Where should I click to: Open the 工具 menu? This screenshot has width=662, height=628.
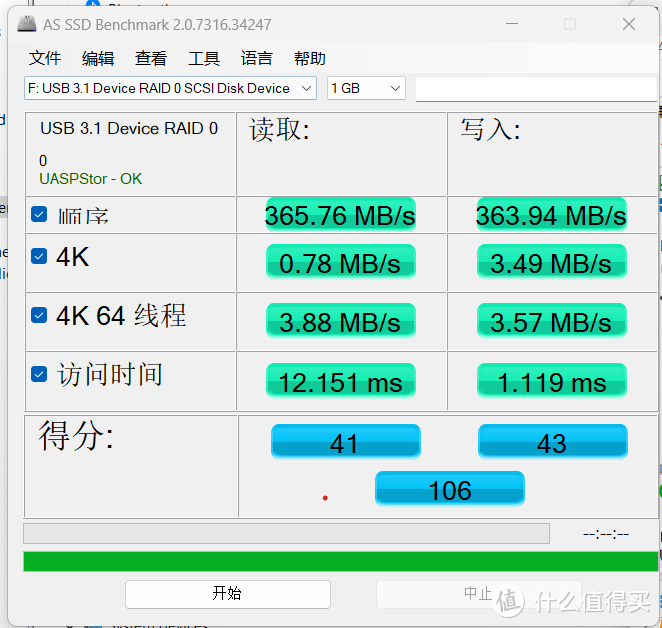(x=204, y=58)
